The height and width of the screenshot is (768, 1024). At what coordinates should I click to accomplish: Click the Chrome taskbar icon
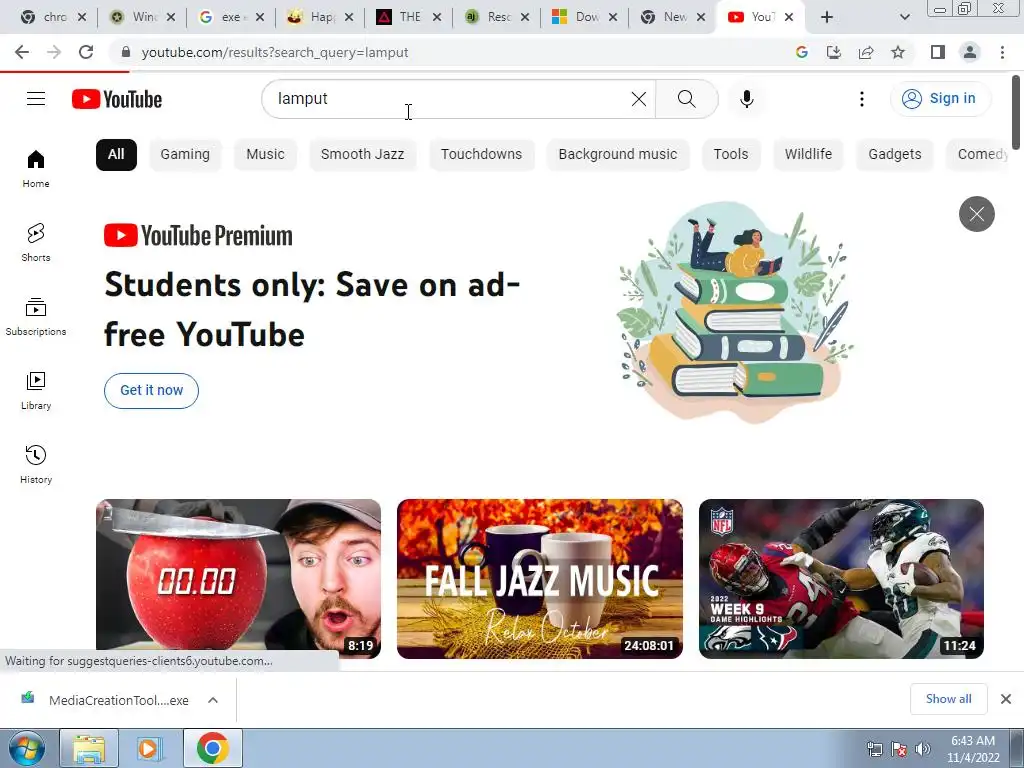tap(212, 748)
